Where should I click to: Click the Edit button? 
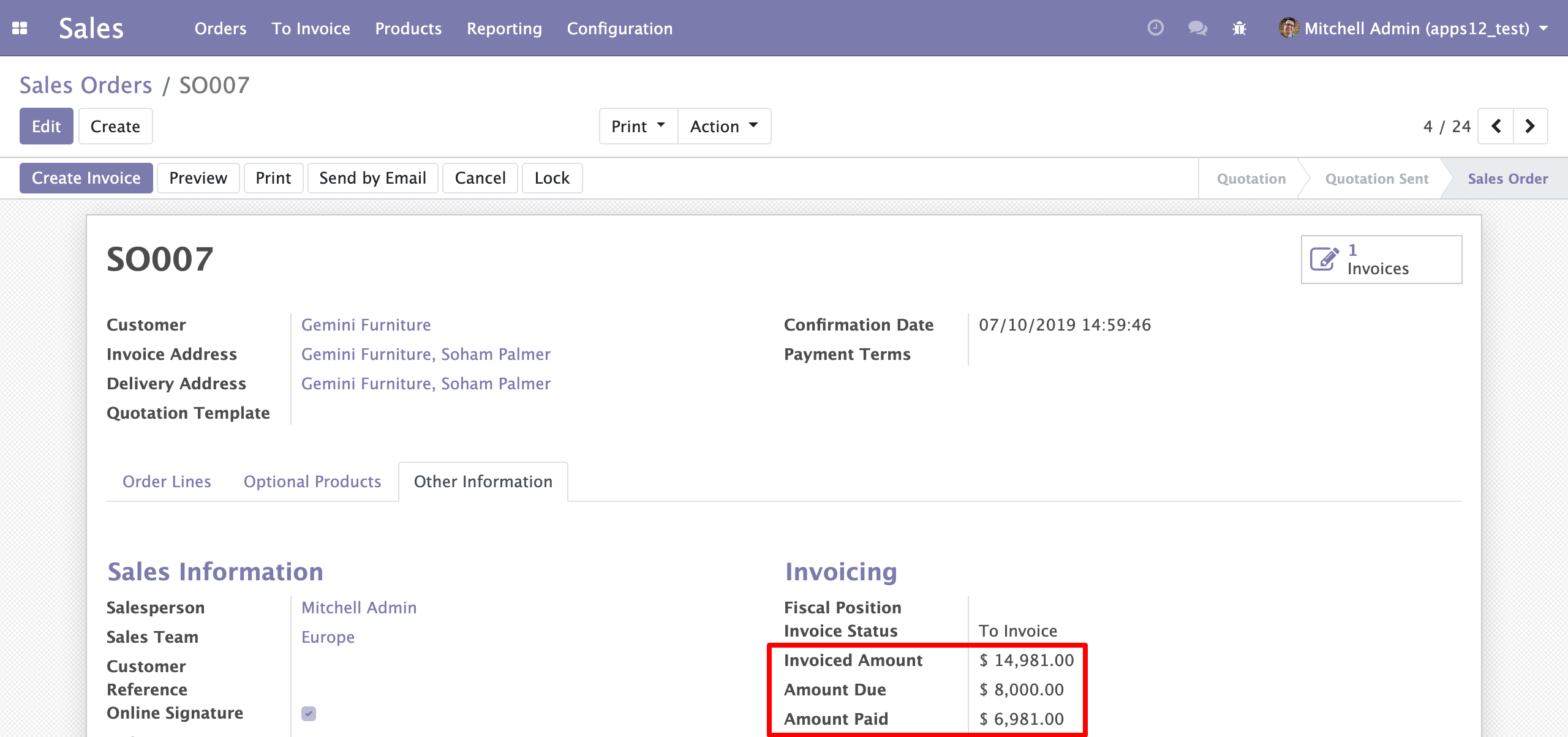[47, 126]
